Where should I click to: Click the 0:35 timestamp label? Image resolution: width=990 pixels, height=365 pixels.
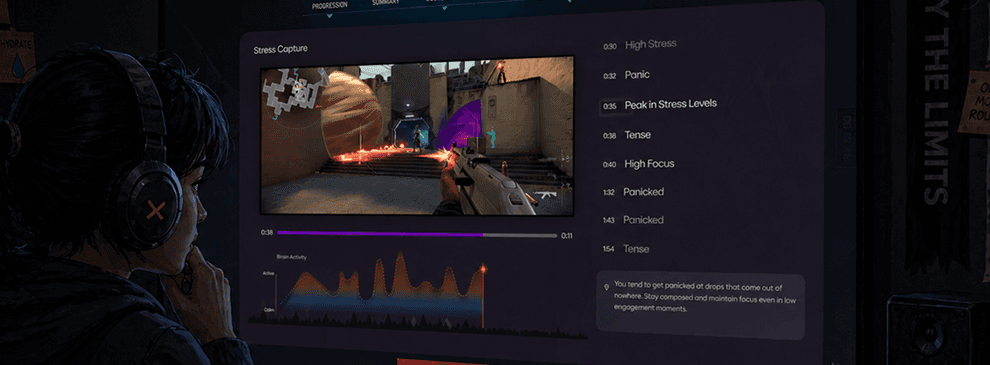point(609,107)
